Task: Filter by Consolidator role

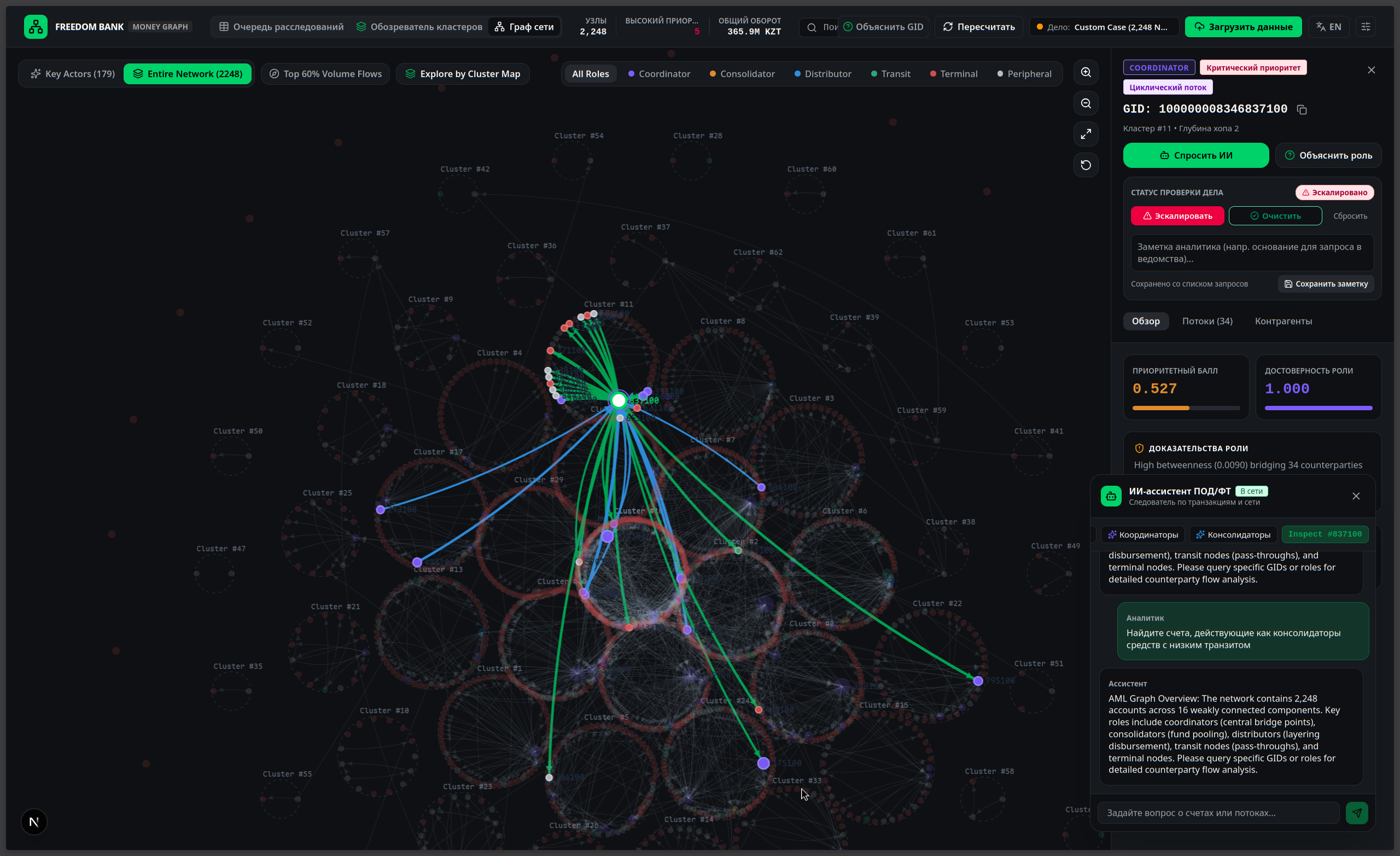Action: (742, 74)
